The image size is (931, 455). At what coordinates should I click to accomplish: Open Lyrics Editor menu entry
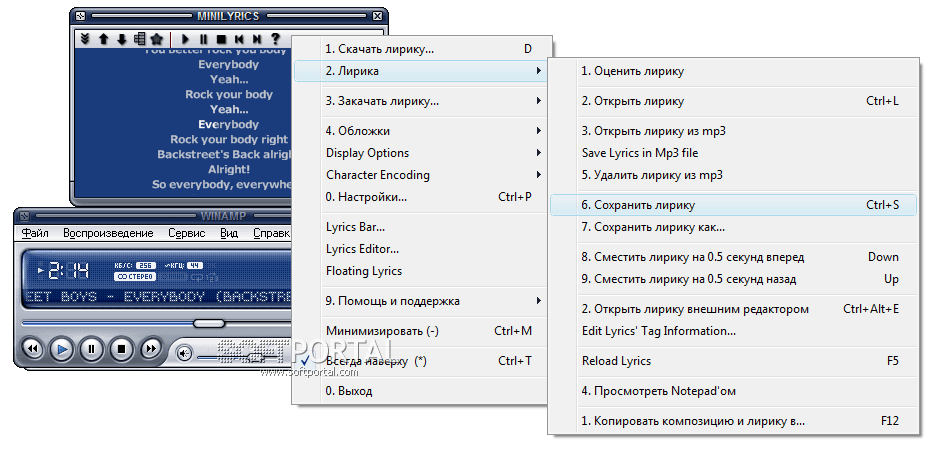point(420,249)
